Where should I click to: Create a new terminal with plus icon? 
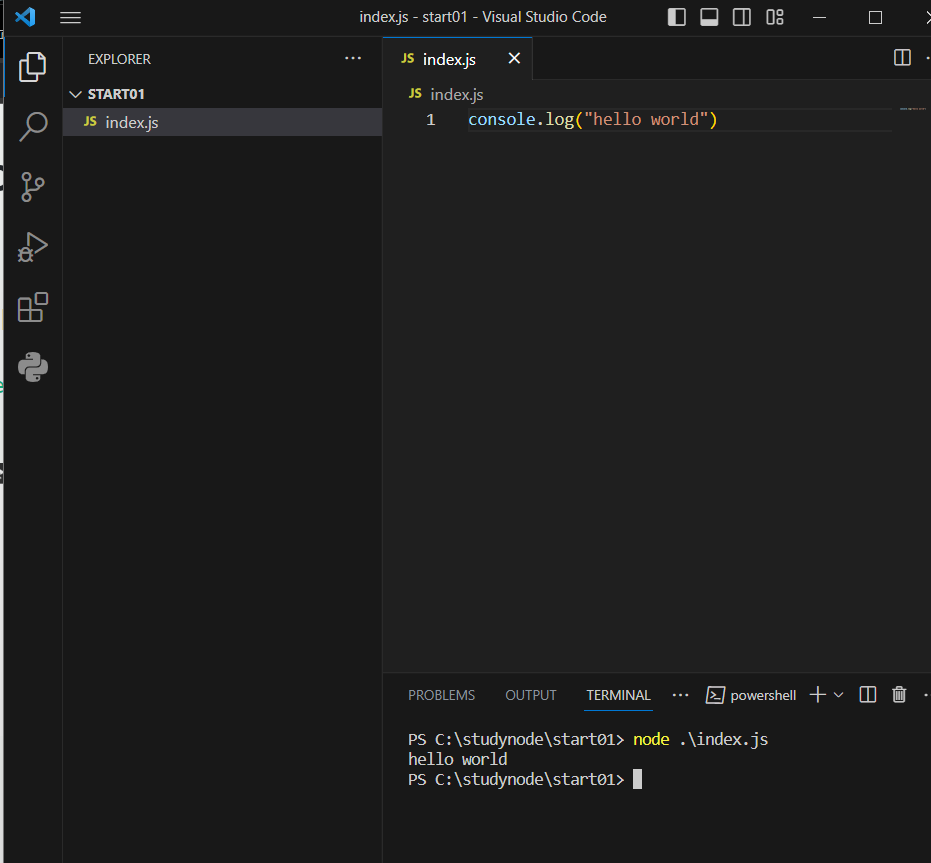pyautogui.click(x=818, y=694)
